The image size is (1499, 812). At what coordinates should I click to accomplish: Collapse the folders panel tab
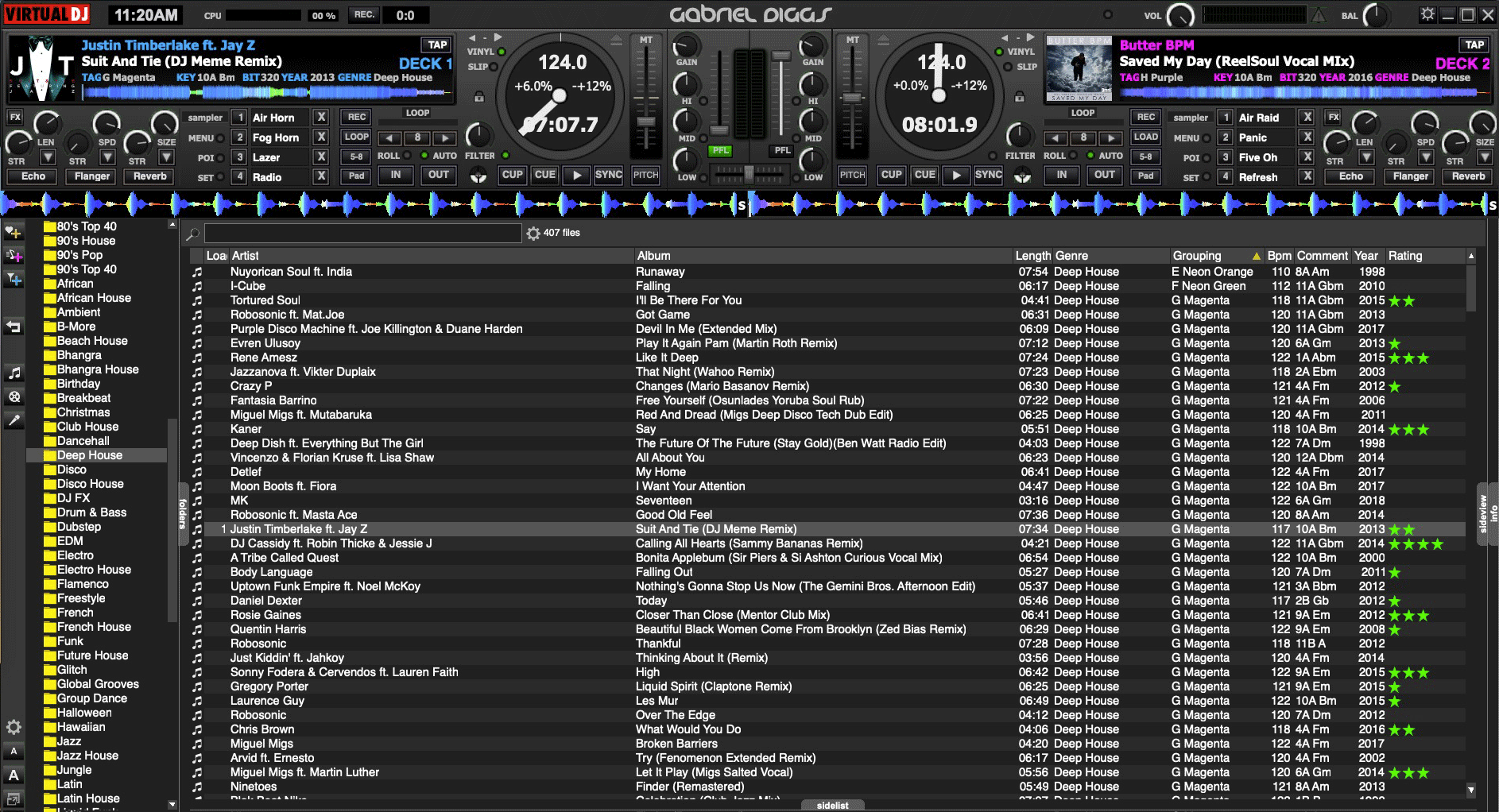pos(183,514)
